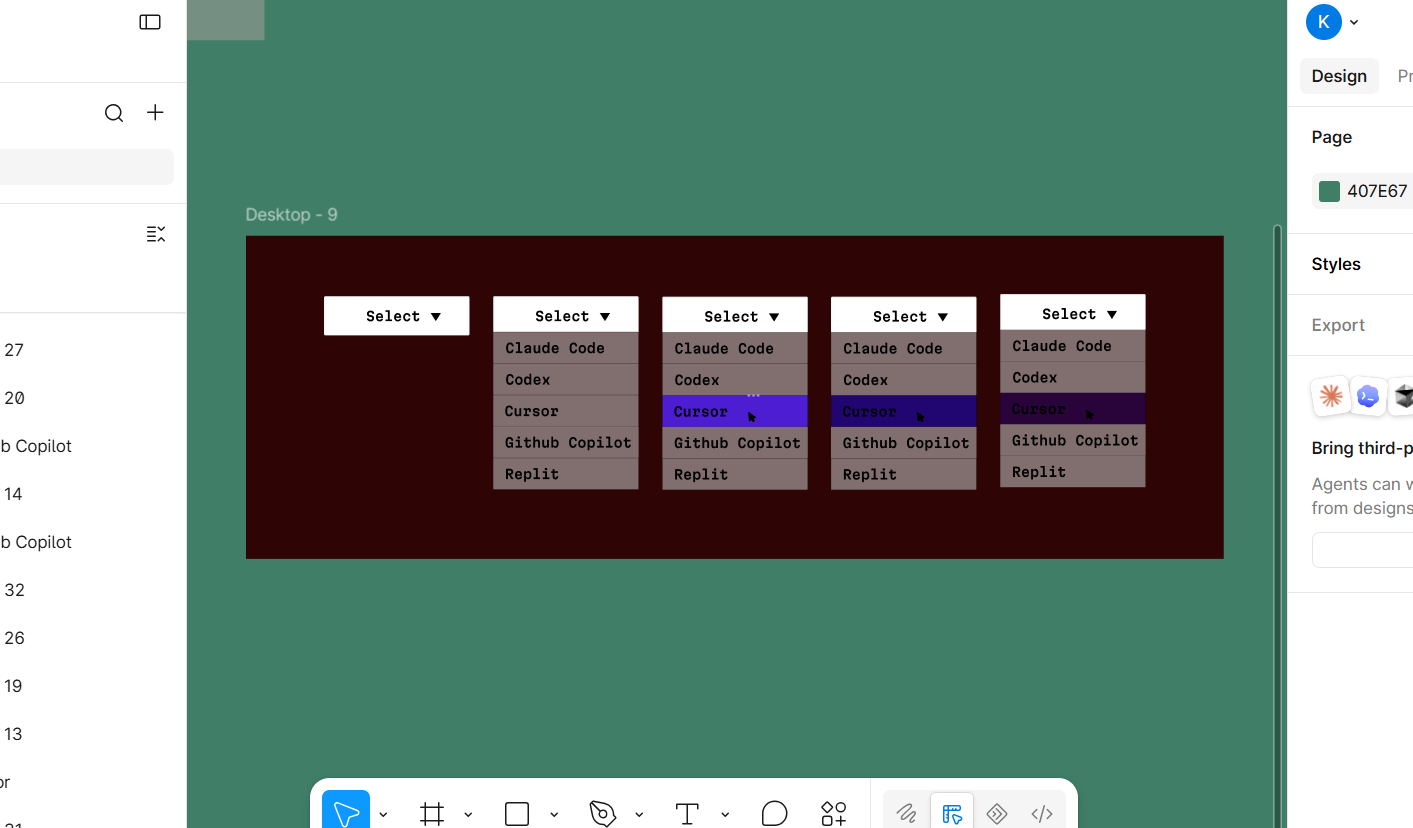Expand the Rectangle shape options chevron
Screen dimensions: 1413x828
[x=554, y=814]
